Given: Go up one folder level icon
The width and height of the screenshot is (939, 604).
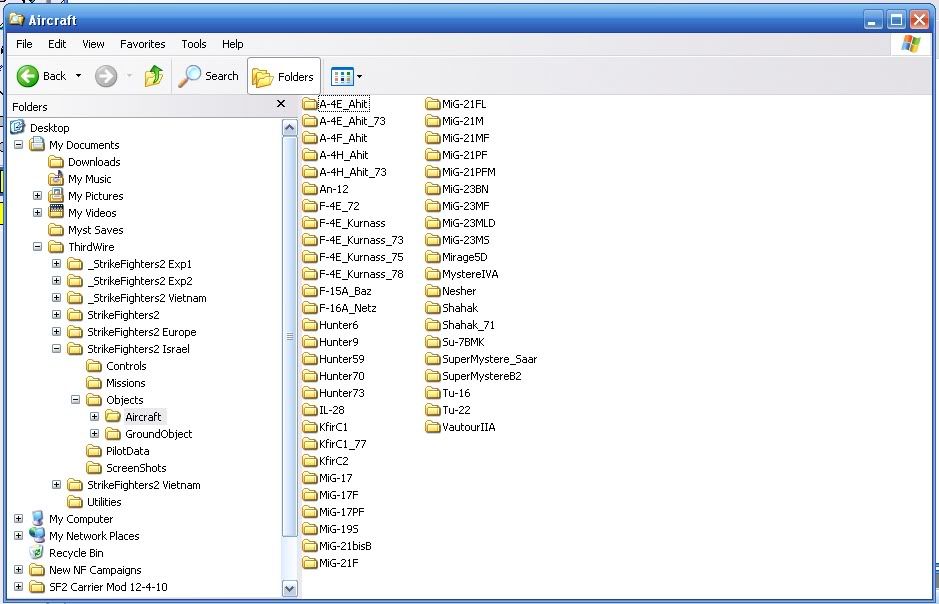Looking at the screenshot, I should tap(154, 76).
